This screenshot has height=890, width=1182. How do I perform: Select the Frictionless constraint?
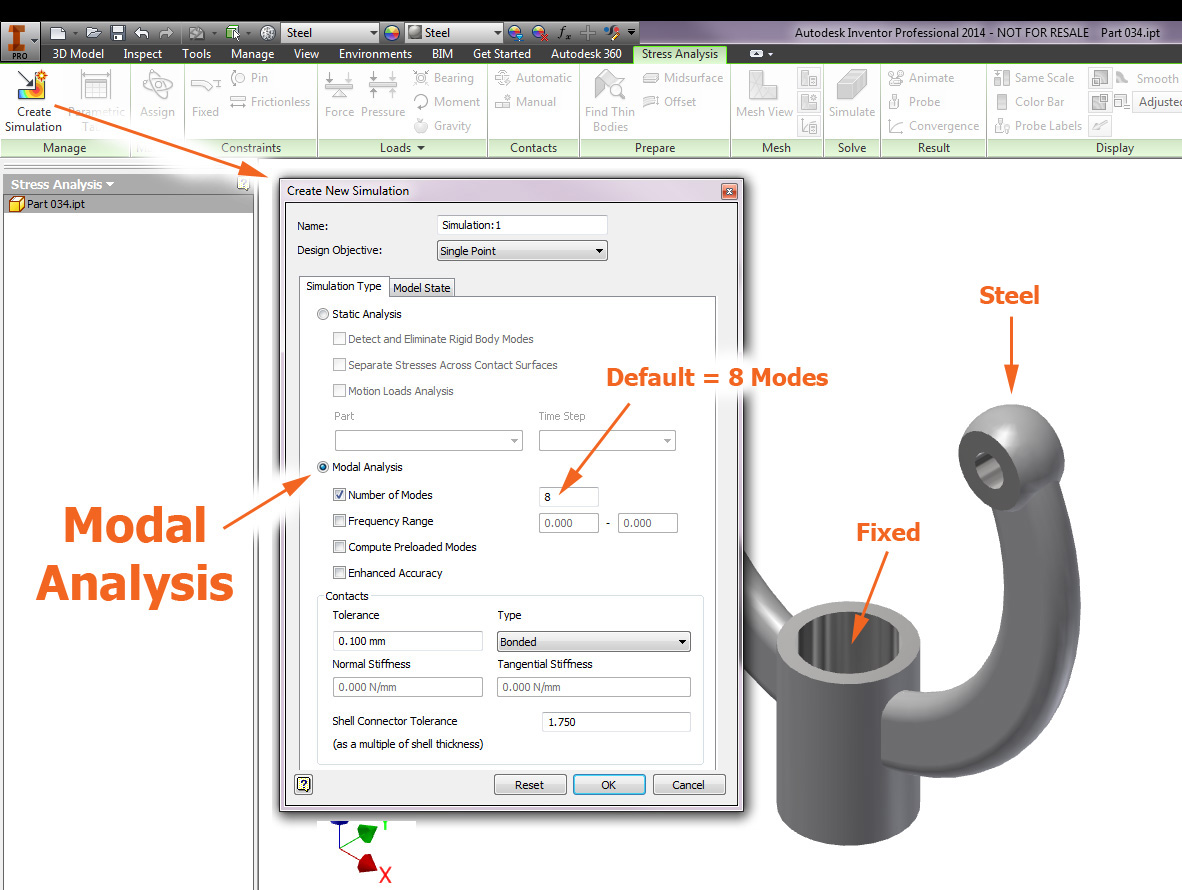tap(270, 102)
